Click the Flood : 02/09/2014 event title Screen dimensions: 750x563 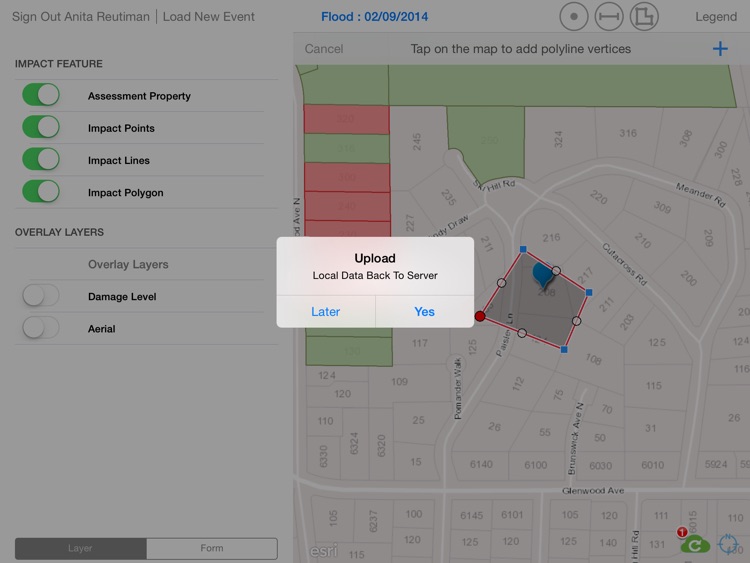coord(375,17)
